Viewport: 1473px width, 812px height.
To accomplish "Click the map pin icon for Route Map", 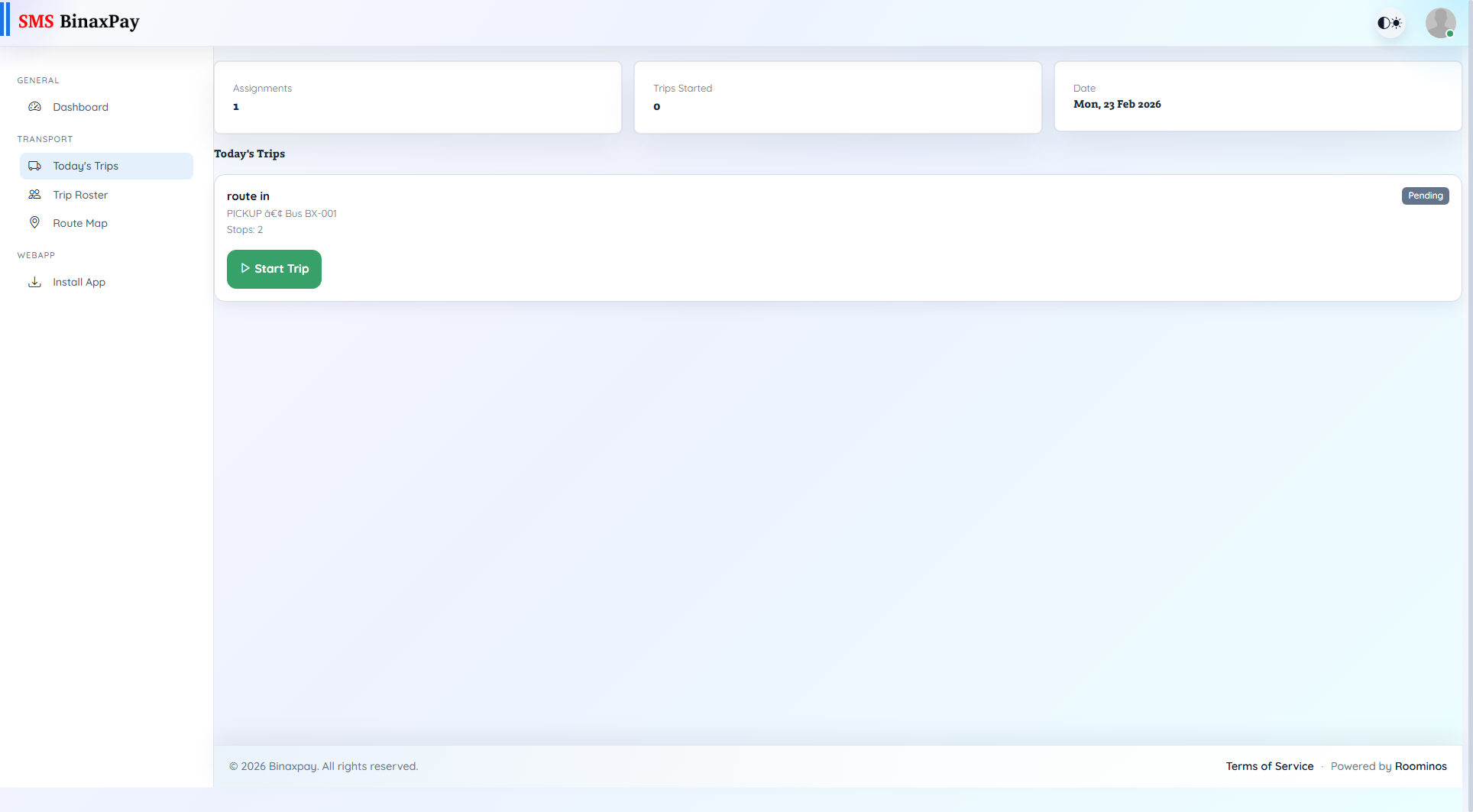I will (34, 222).
